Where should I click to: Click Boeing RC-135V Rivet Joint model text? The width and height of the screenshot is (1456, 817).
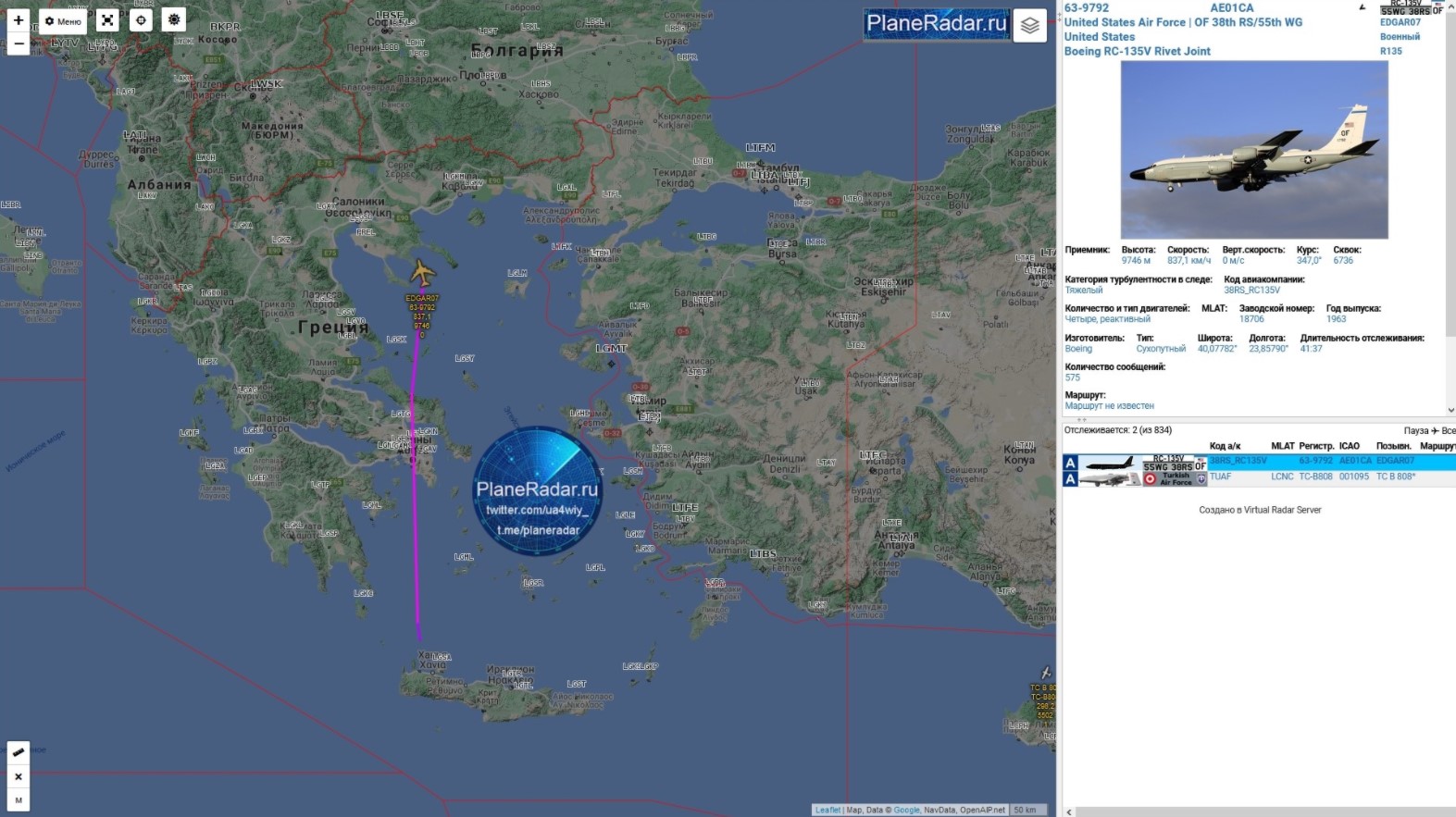coord(1138,51)
